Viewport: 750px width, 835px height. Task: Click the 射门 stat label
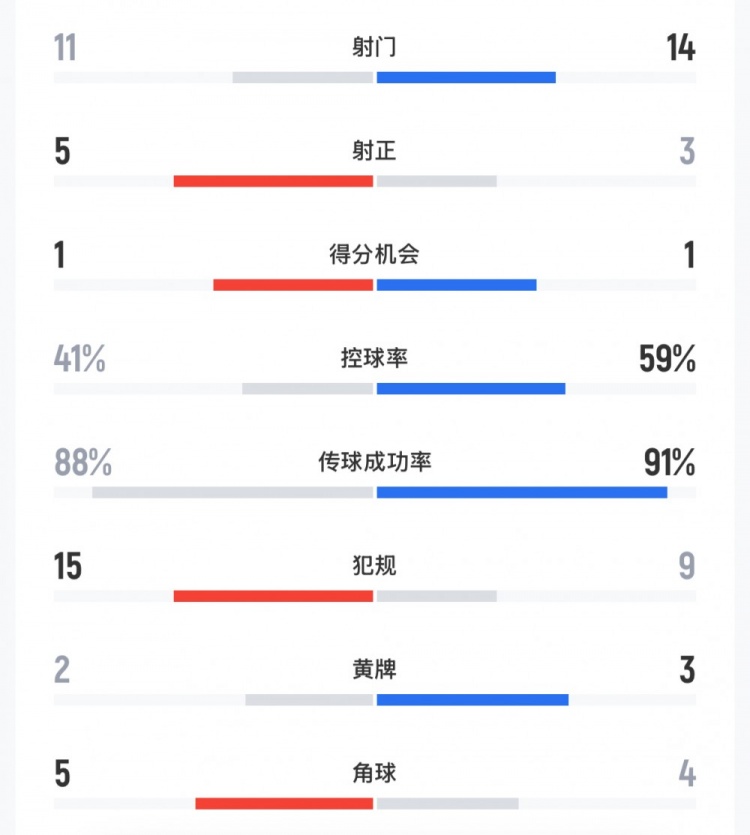point(374,47)
